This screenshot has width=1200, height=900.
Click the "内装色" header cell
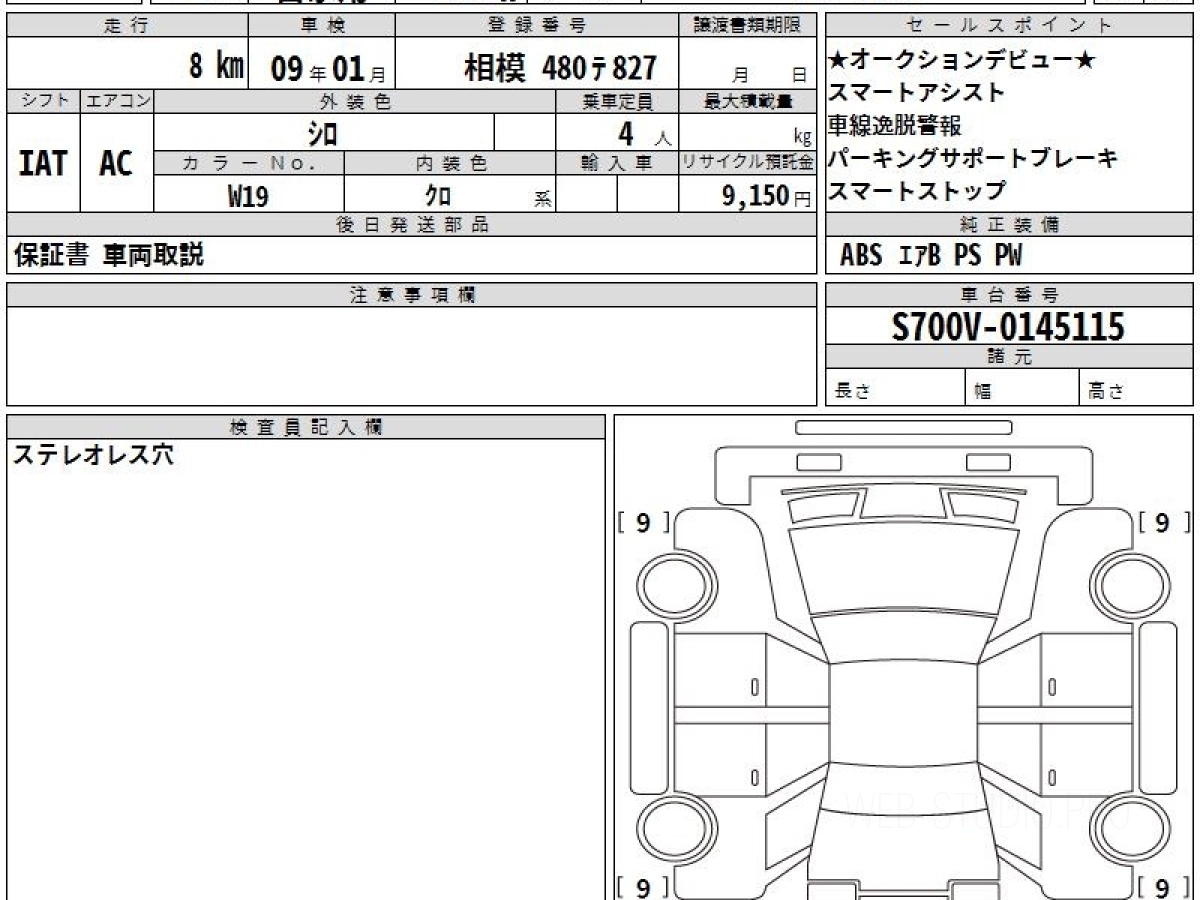pyautogui.click(x=450, y=163)
